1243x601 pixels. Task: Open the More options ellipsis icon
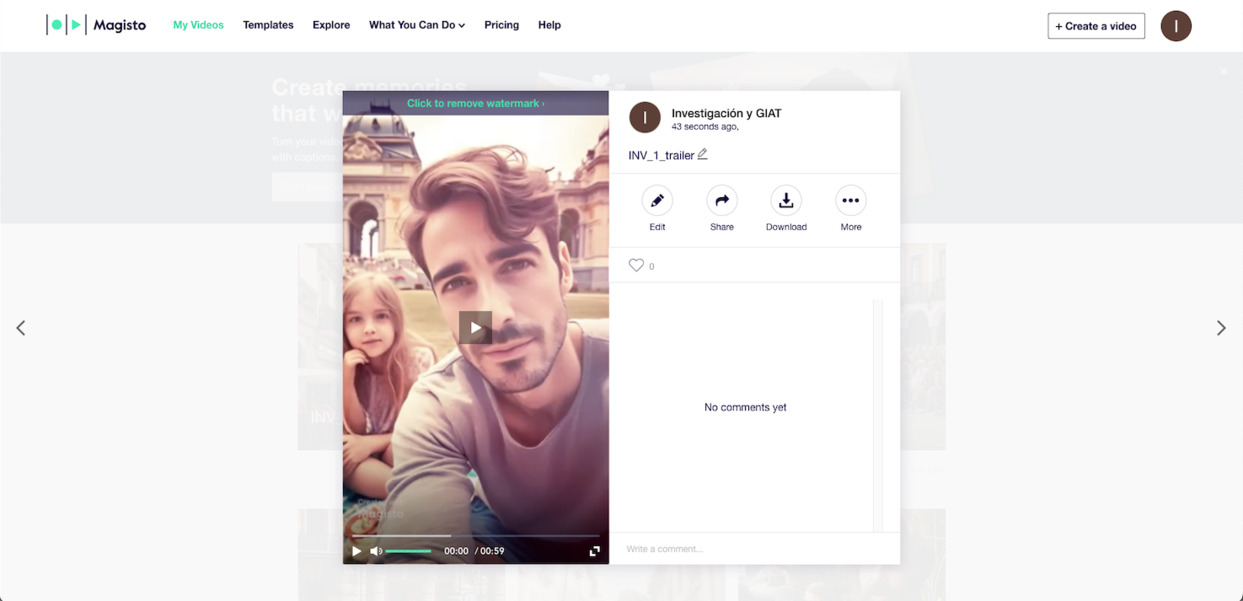click(x=850, y=201)
